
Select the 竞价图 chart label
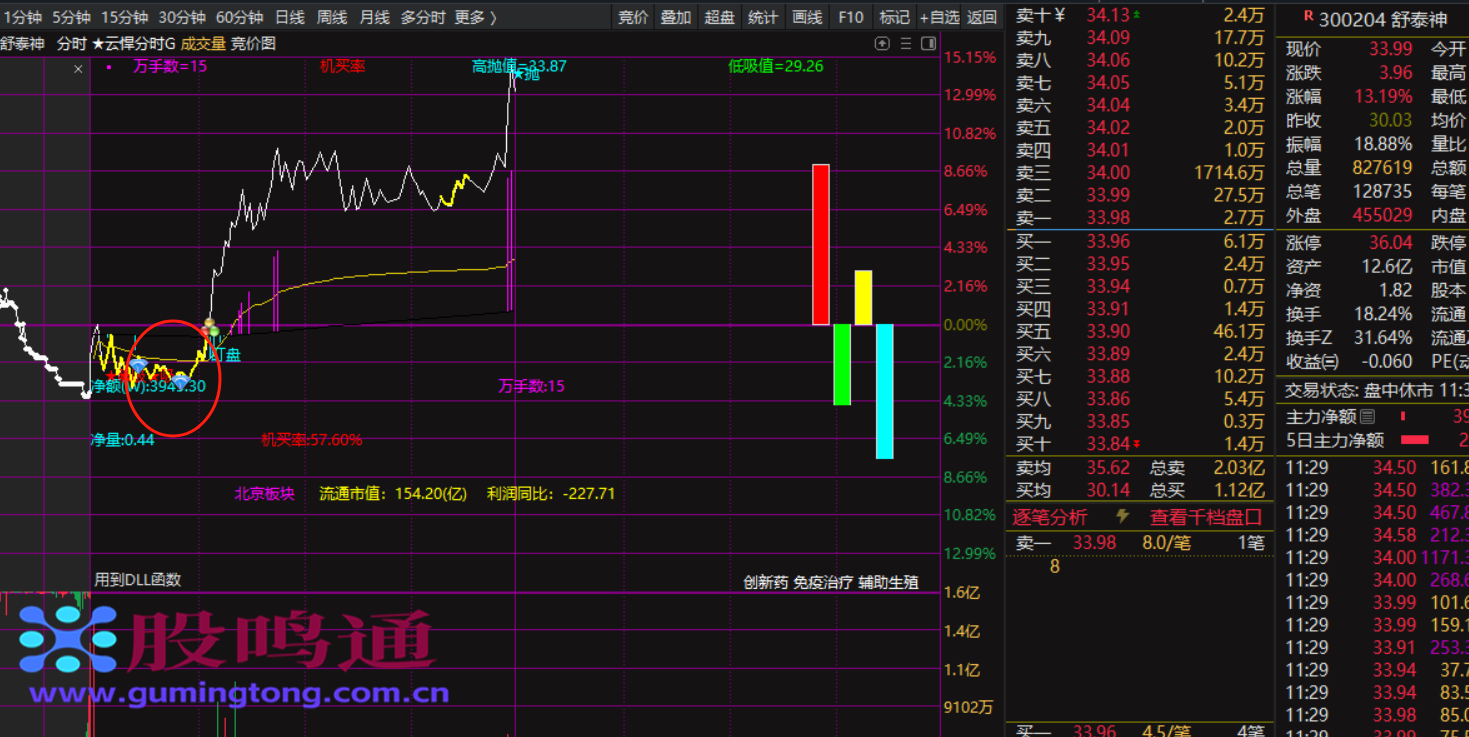(253, 43)
